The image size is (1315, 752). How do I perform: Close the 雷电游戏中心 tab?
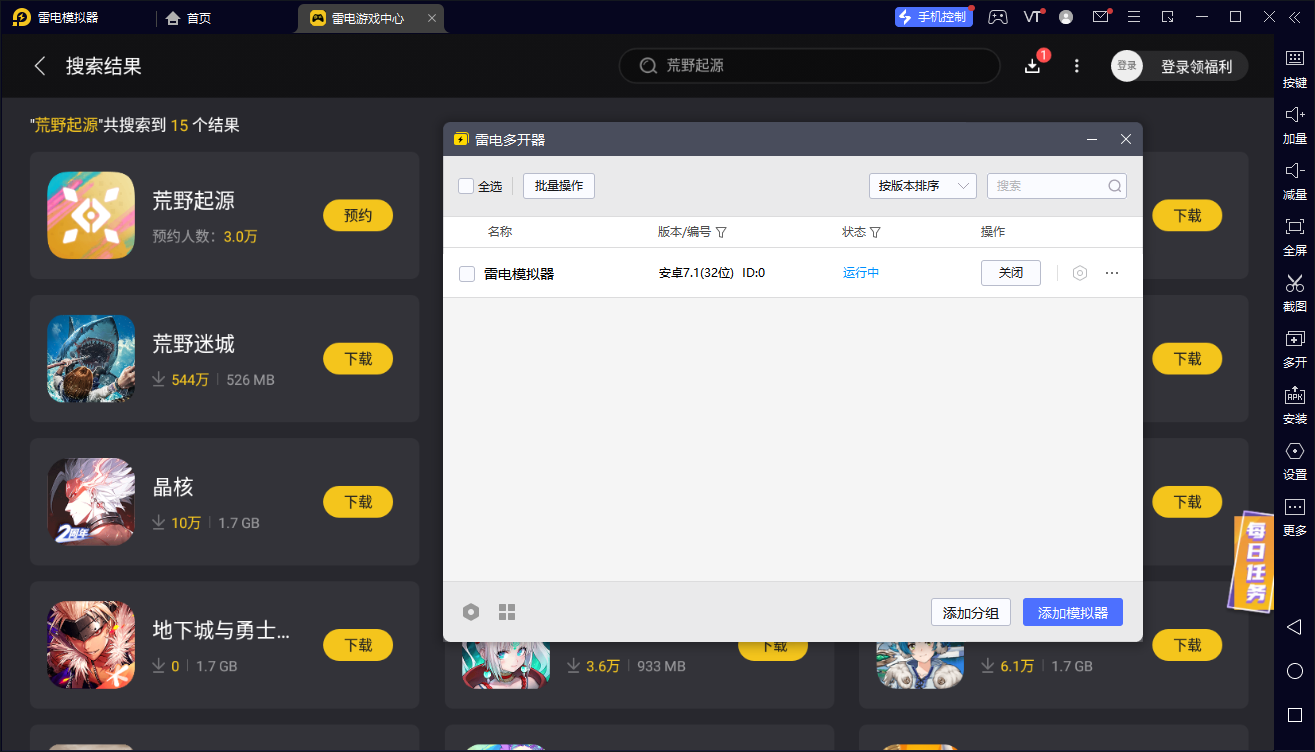(431, 18)
